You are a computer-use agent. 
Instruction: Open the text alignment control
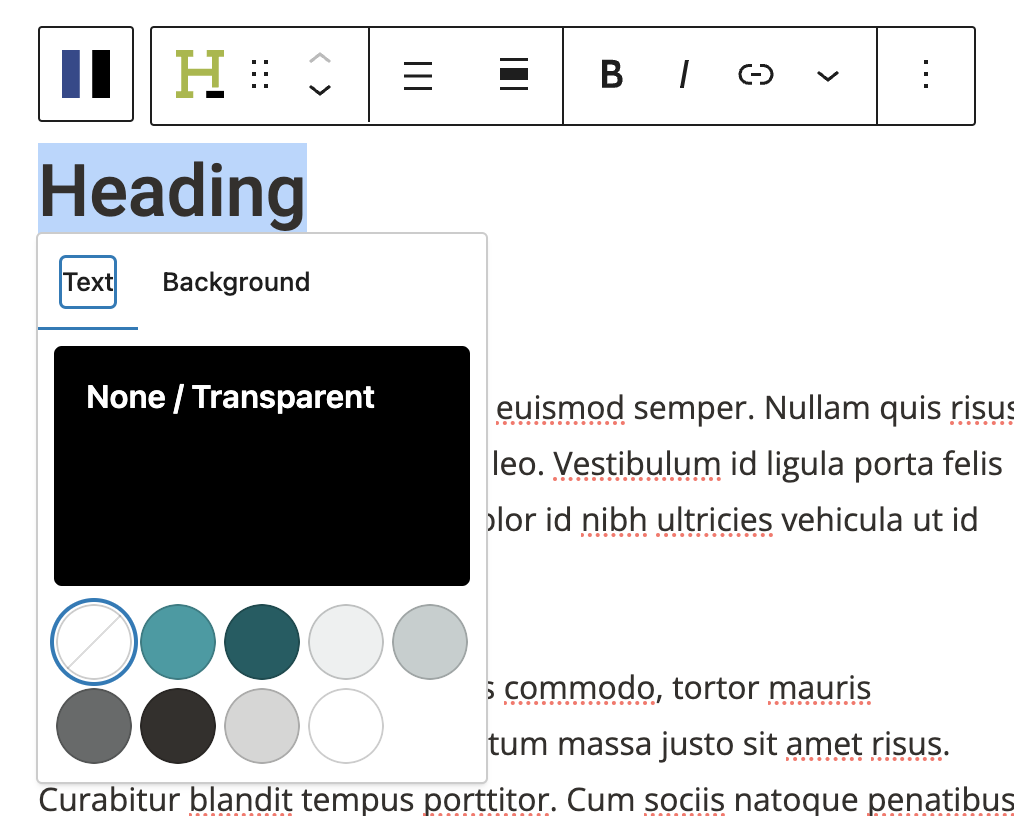coord(418,75)
